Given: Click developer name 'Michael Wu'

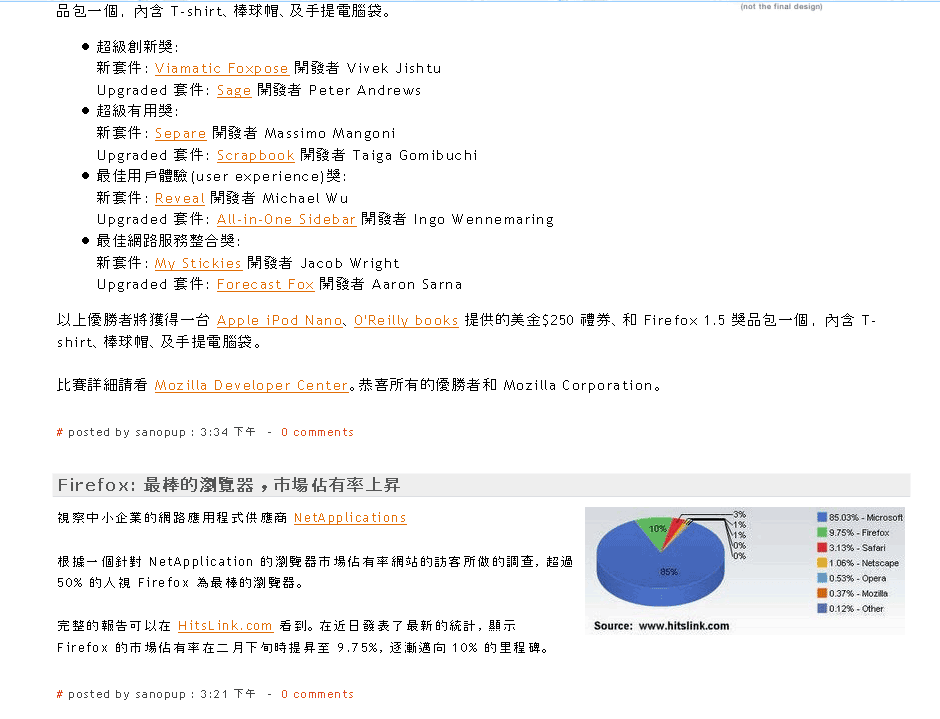Looking at the screenshot, I should click(305, 198).
